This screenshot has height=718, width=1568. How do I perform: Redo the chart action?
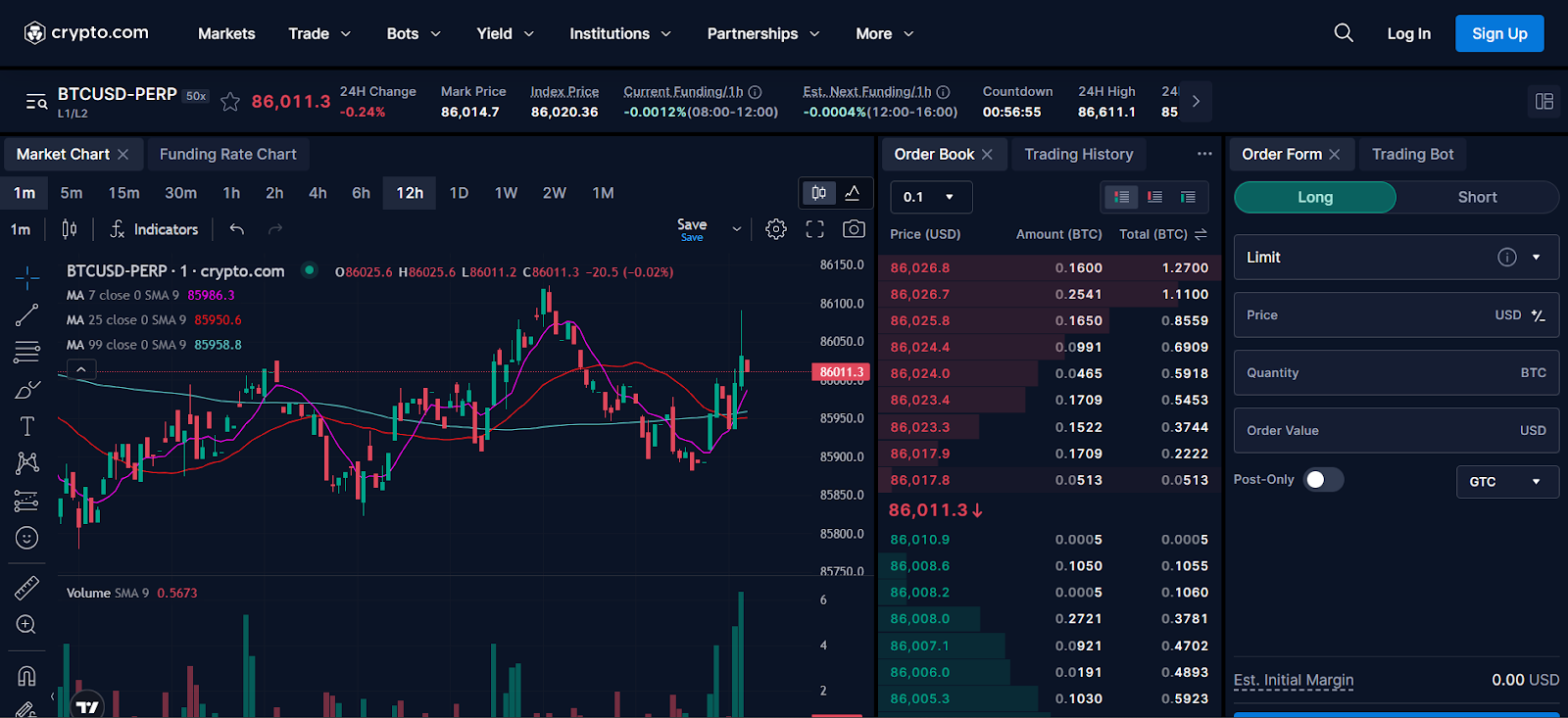point(275,229)
